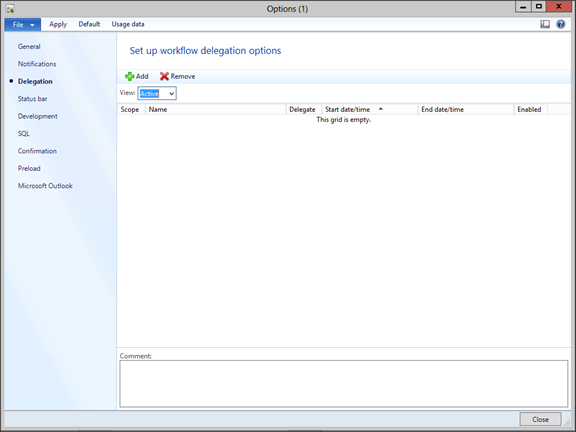The width and height of the screenshot is (576, 432).
Task: Click Default in the menu bar
Action: 89,24
